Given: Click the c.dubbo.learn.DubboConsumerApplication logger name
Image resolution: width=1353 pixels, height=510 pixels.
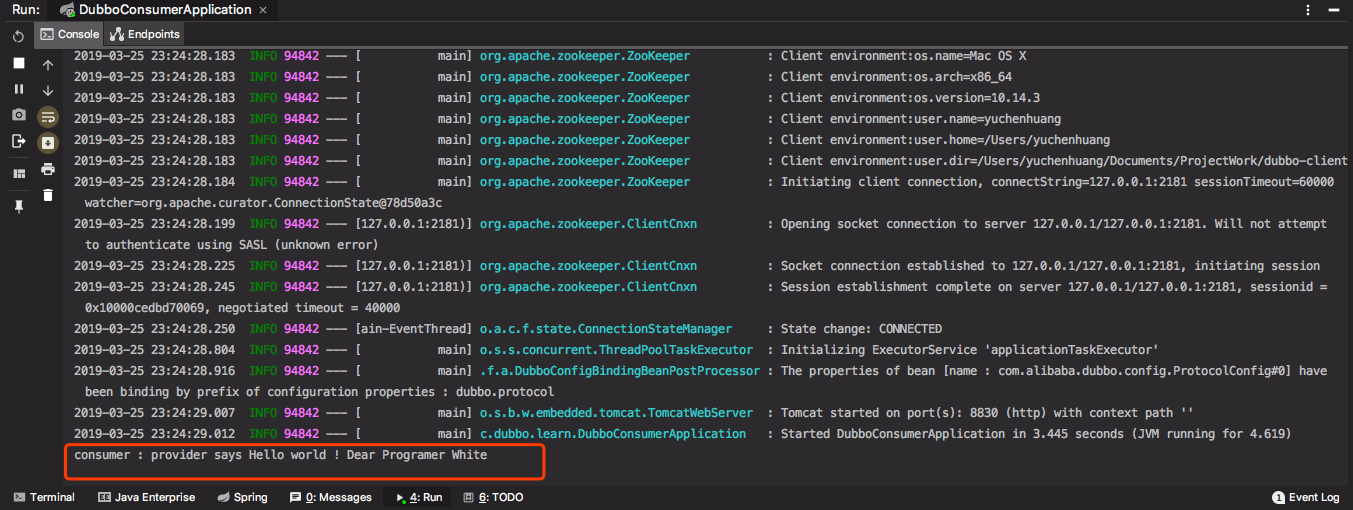Looking at the screenshot, I should coord(613,434).
